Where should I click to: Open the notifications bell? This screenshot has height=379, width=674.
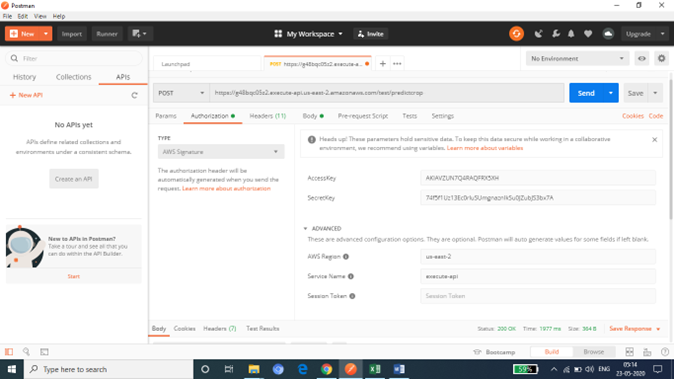pyautogui.click(x=571, y=34)
